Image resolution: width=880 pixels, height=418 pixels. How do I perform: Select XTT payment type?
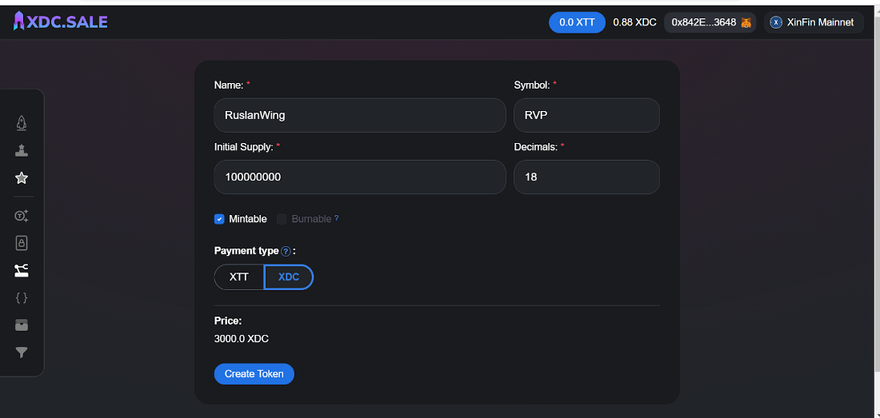click(x=239, y=277)
